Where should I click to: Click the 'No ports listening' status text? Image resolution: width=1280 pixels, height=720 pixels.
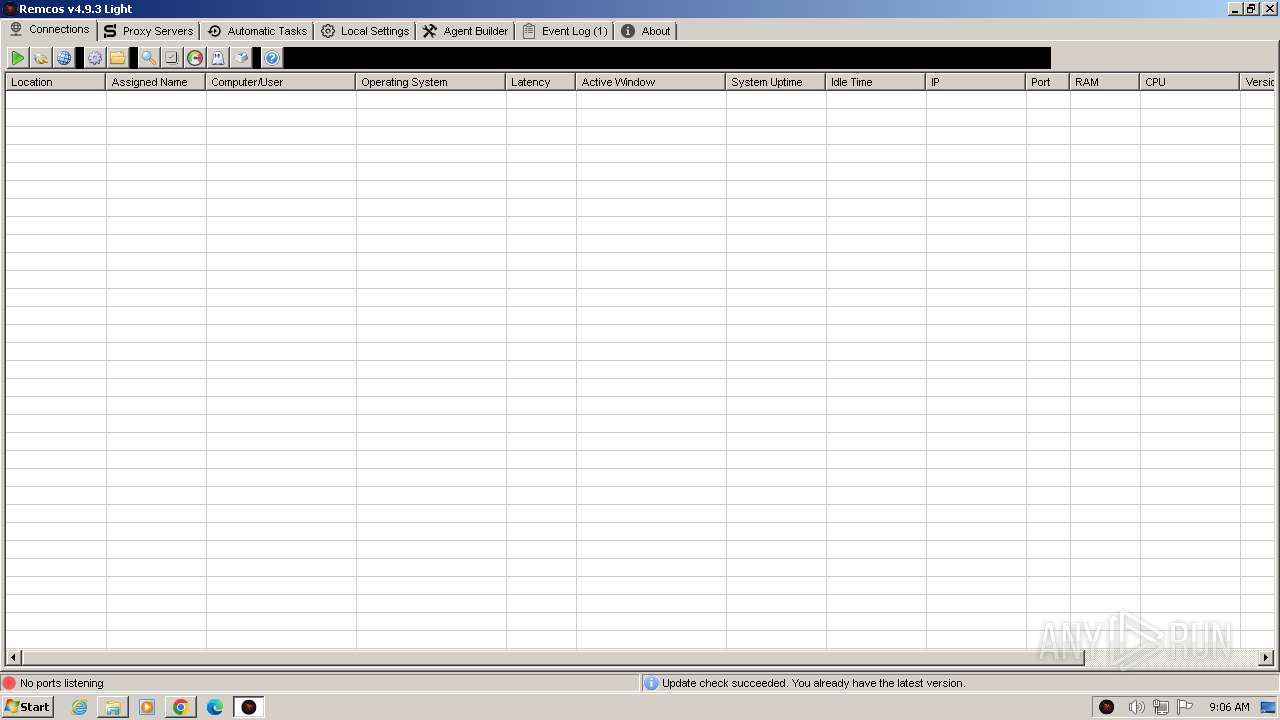(x=62, y=683)
